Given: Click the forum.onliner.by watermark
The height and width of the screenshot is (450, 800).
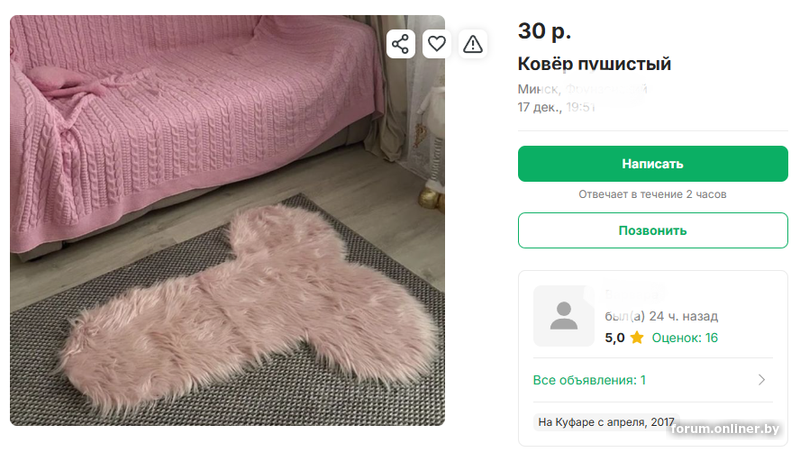Looking at the screenshot, I should 727,429.
